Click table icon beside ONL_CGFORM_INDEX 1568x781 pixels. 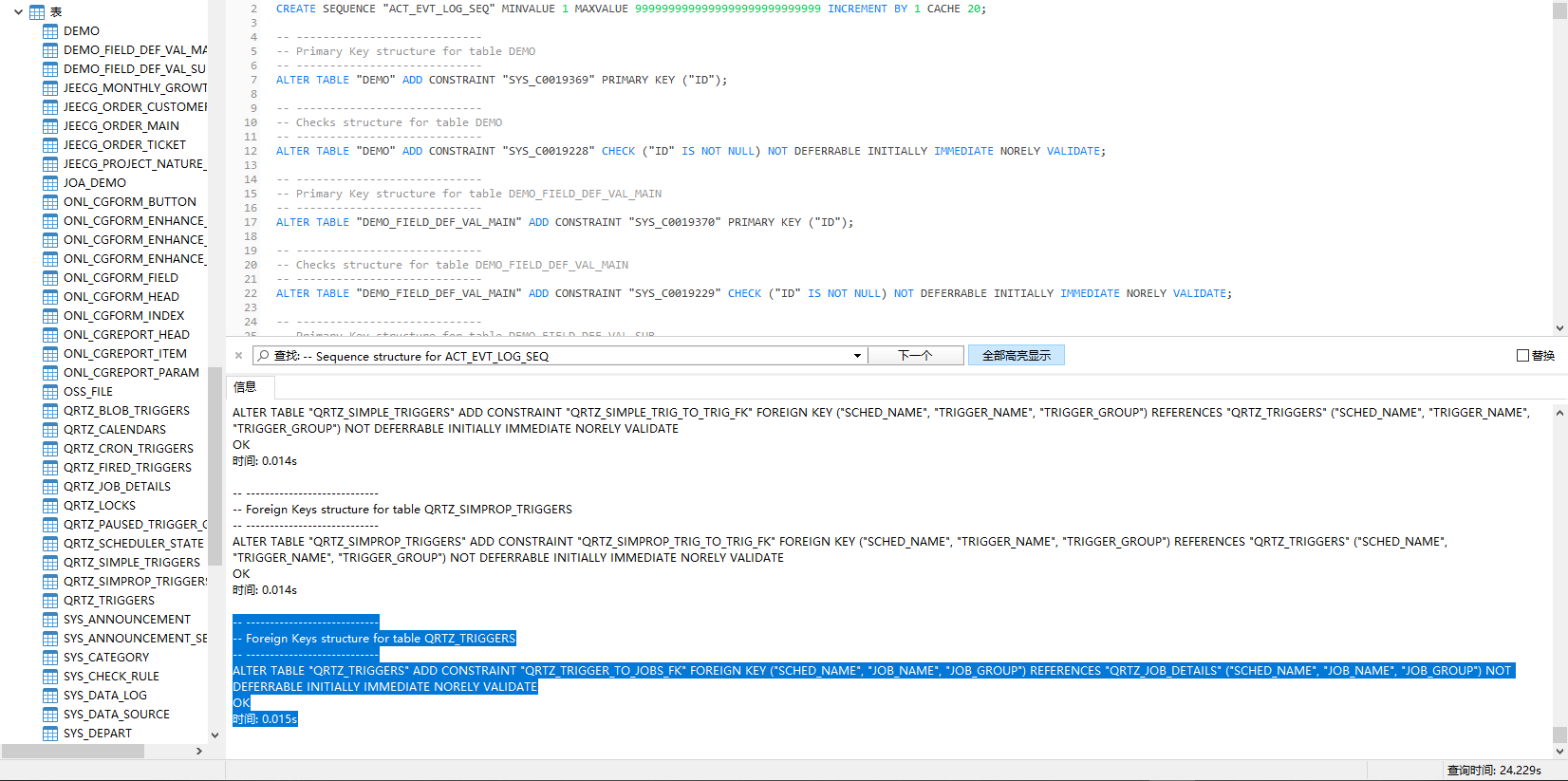coord(50,316)
